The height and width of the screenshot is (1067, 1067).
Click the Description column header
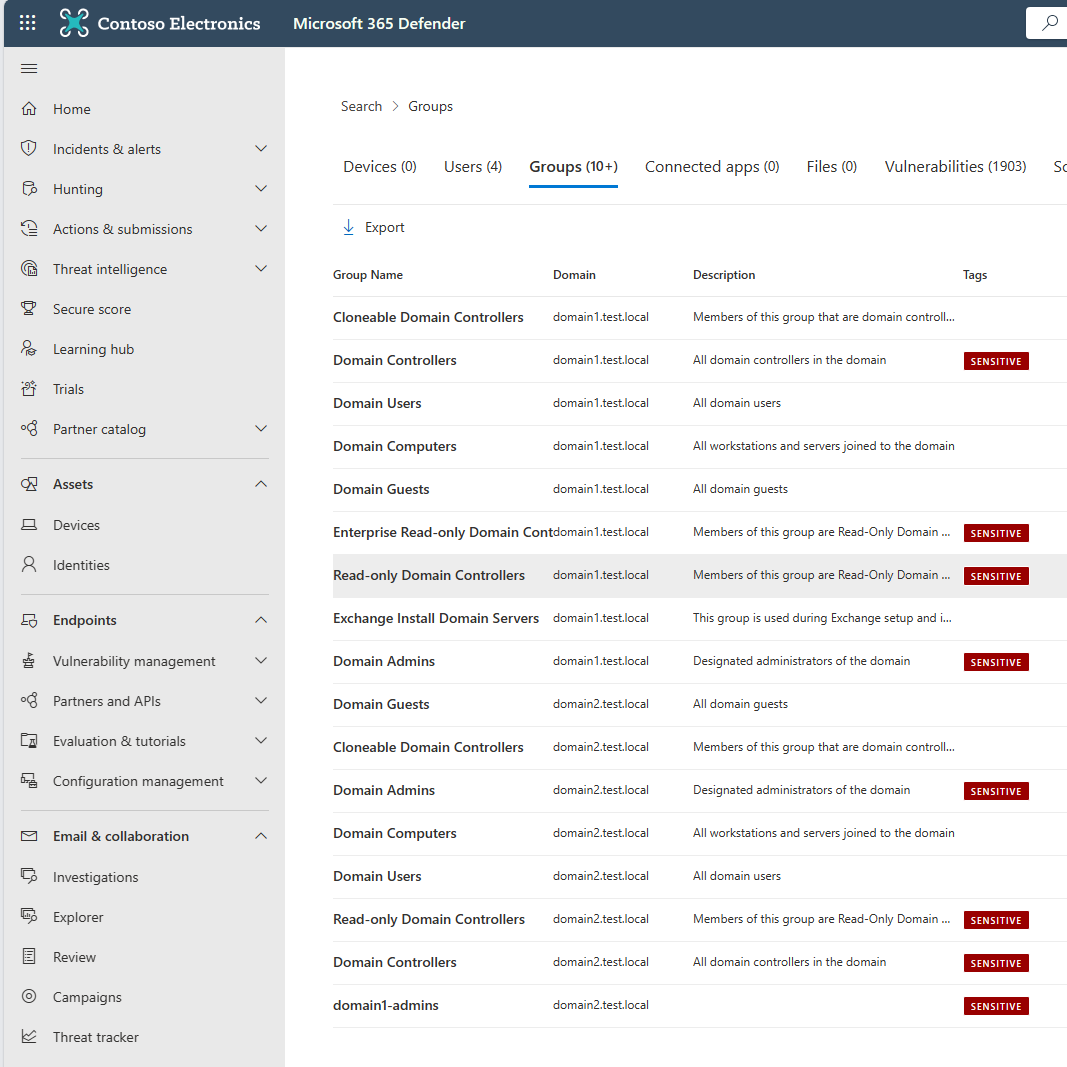[x=724, y=275]
